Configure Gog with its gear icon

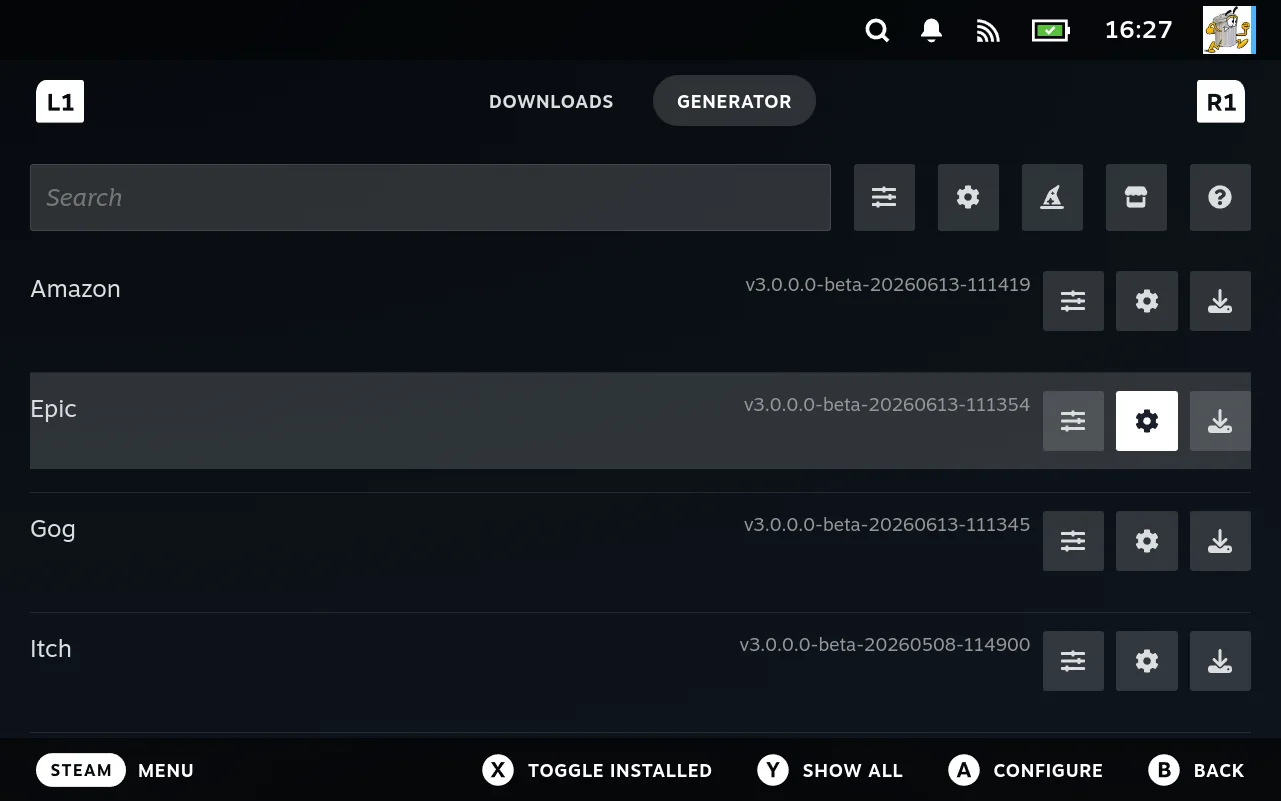click(x=1147, y=541)
